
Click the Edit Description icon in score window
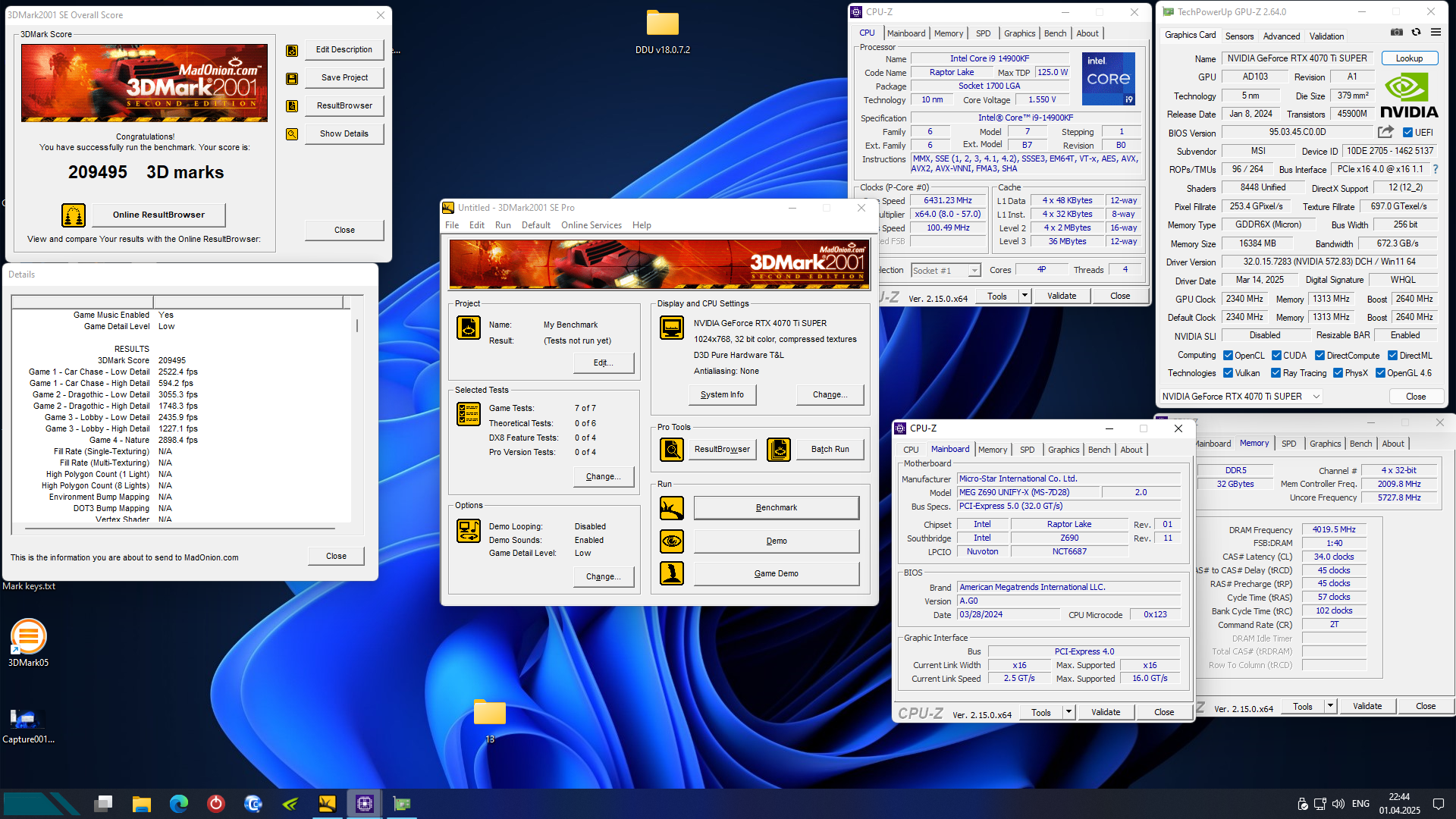292,50
